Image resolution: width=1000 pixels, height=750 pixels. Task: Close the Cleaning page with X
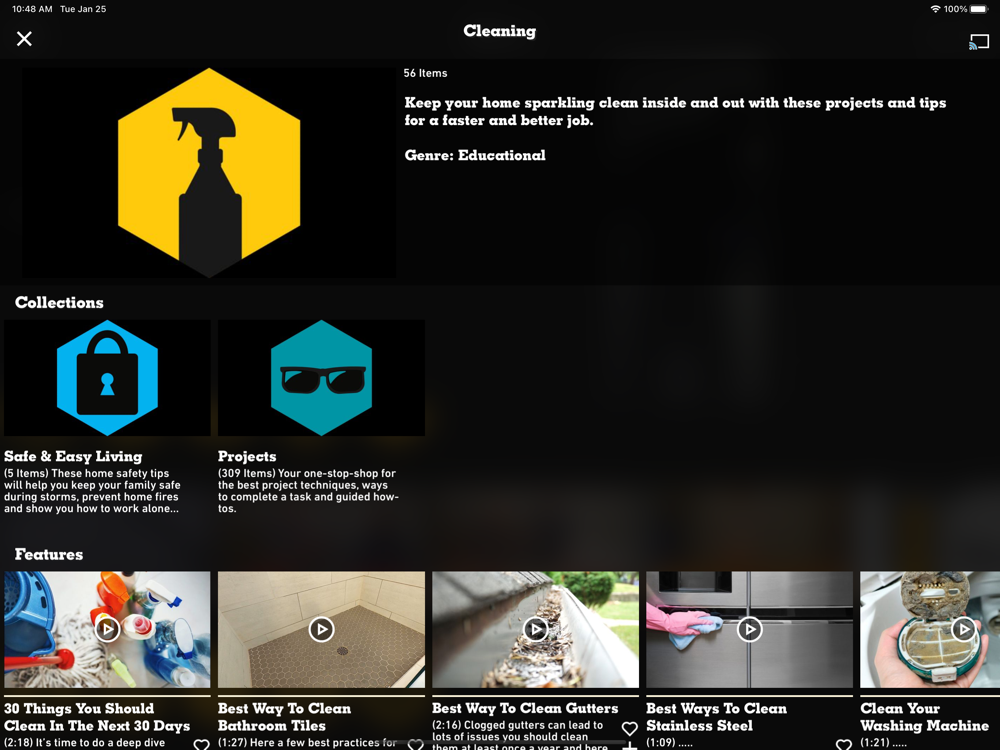(x=24, y=39)
